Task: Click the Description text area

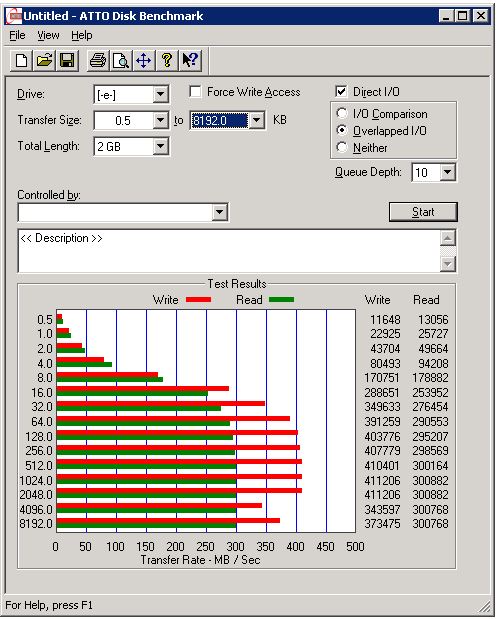Action: [229, 251]
